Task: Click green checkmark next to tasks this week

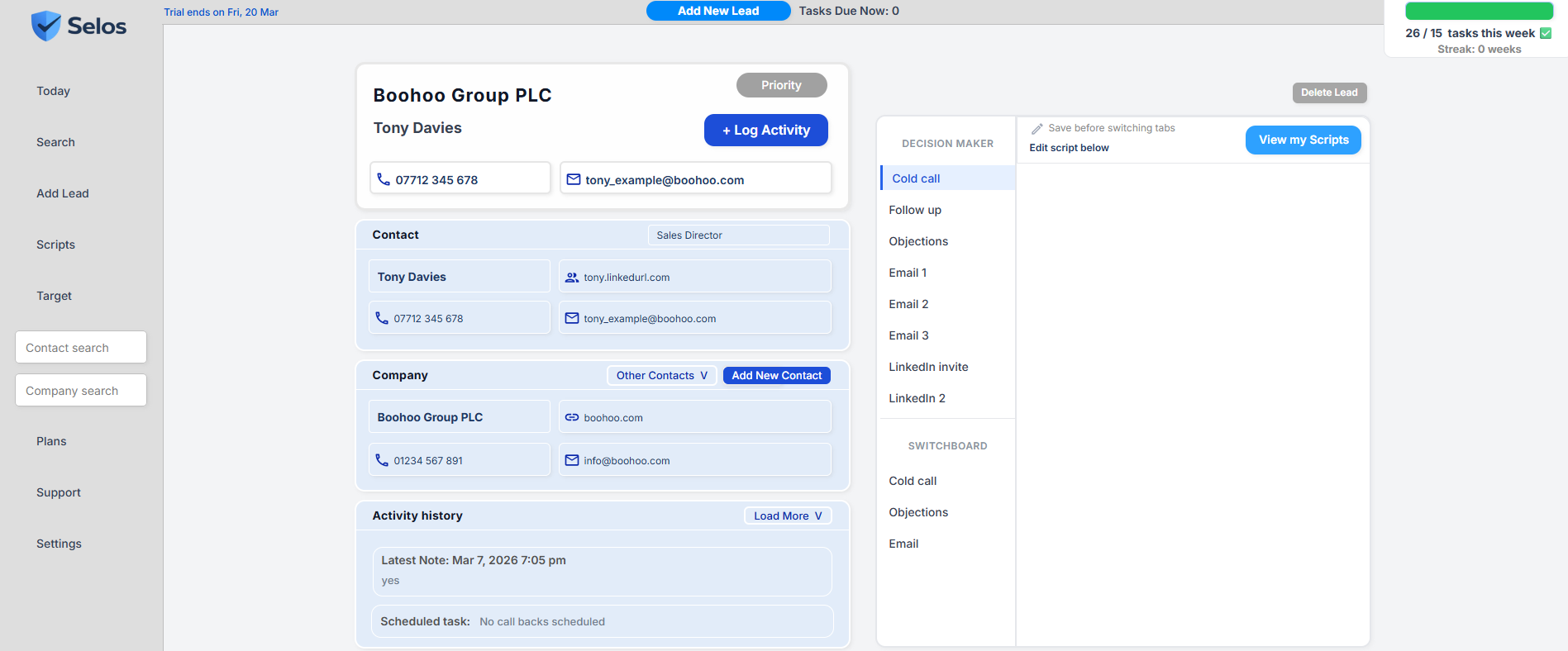Action: pos(1546,33)
